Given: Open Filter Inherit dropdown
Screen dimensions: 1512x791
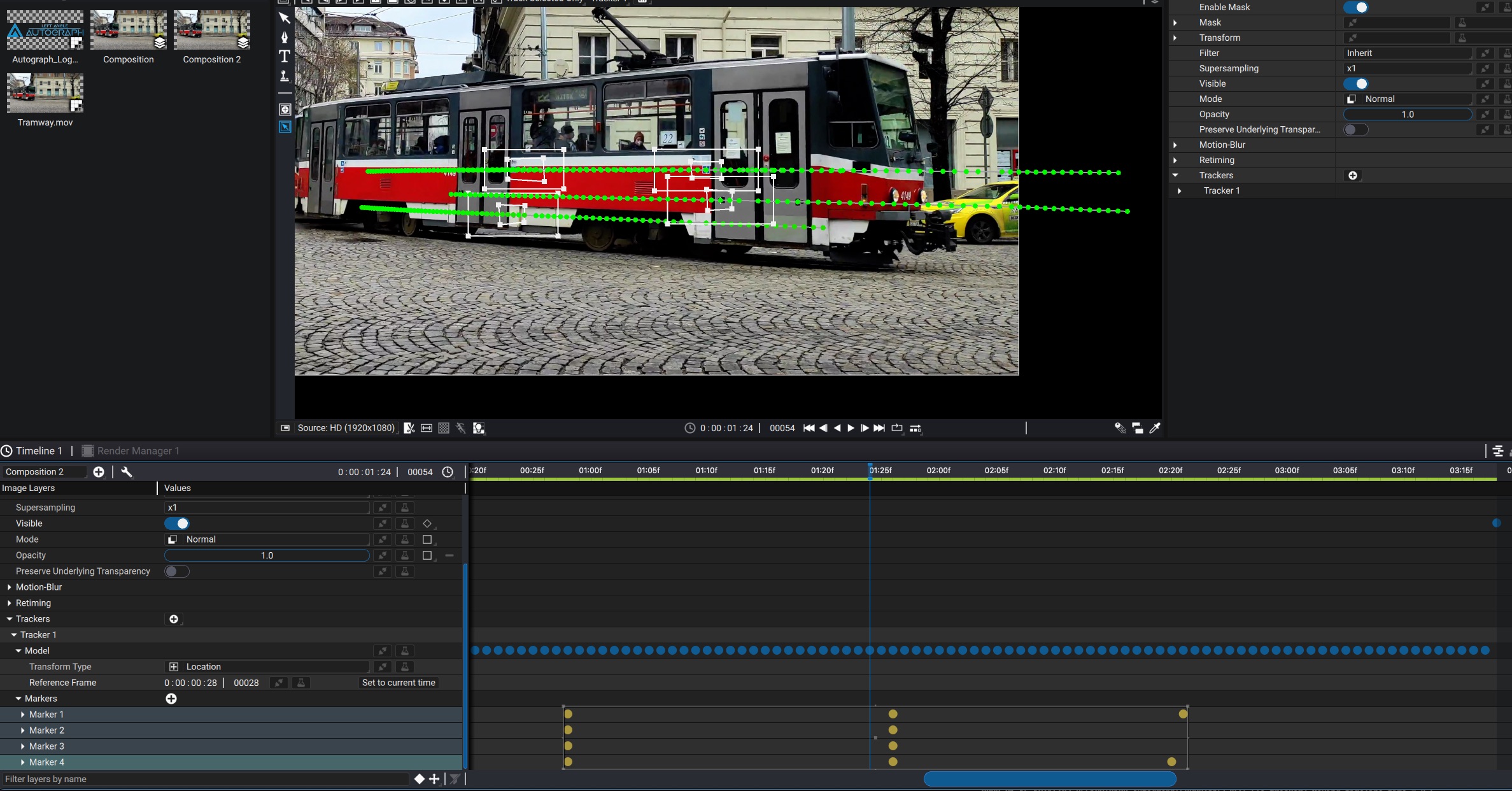Looking at the screenshot, I should [x=1407, y=53].
